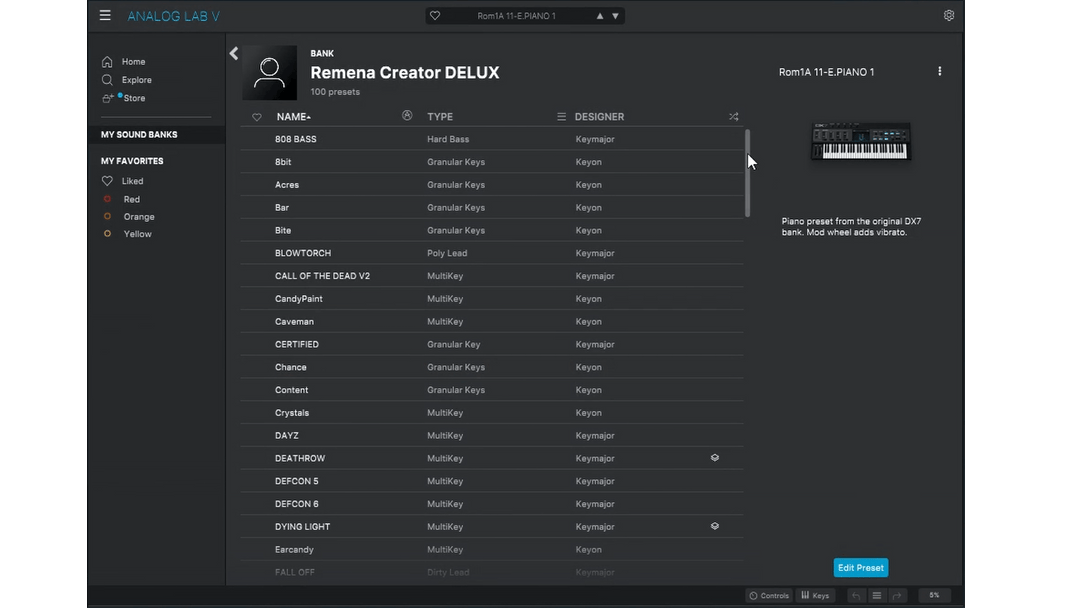Screen dimensions: 1080x608
Task: Select the previous preset using the up arrow
Action: (x=600, y=16)
